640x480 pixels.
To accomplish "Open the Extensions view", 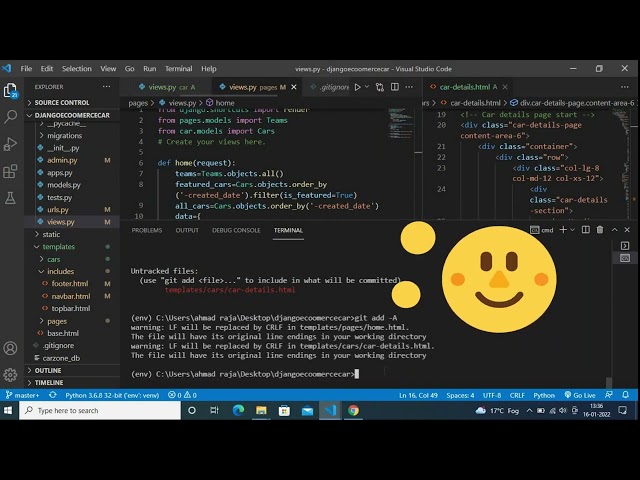I will click(x=10, y=171).
